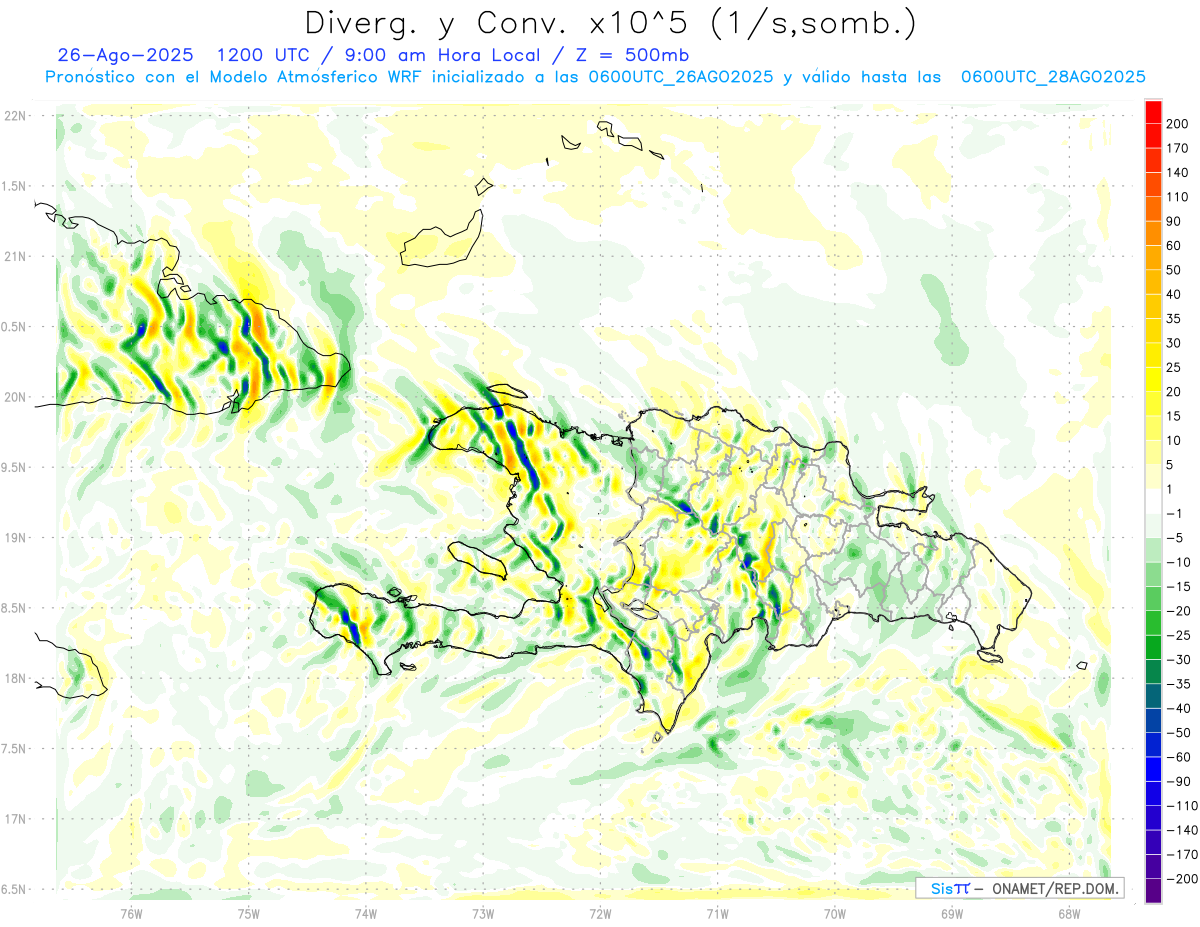Click the '68W' longitude label
This screenshot has height=927, width=1200.
(1069, 913)
